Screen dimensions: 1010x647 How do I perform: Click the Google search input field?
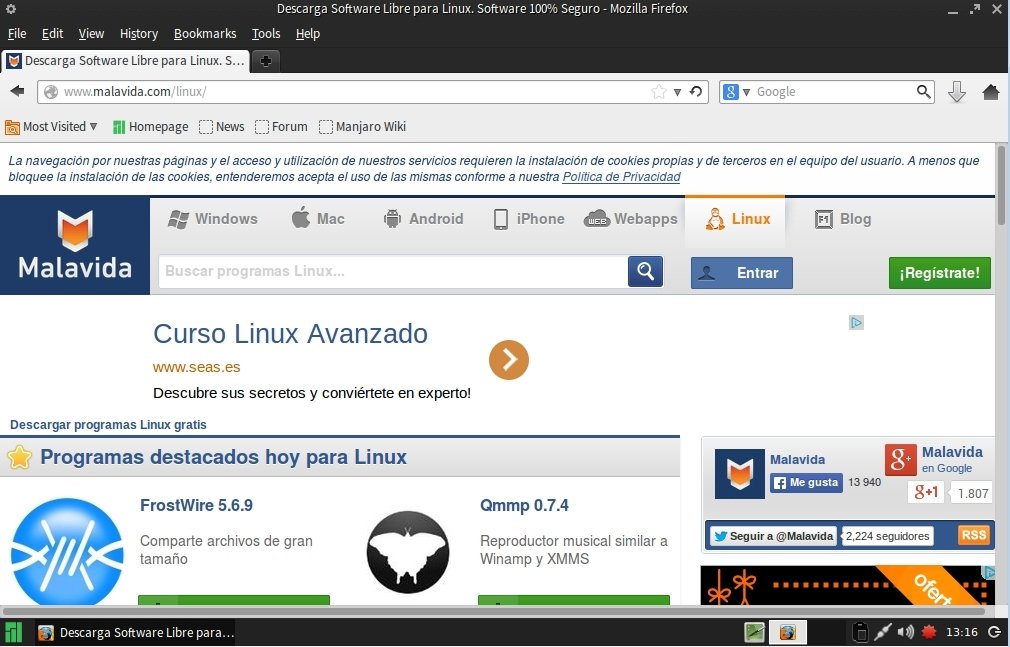pos(834,92)
